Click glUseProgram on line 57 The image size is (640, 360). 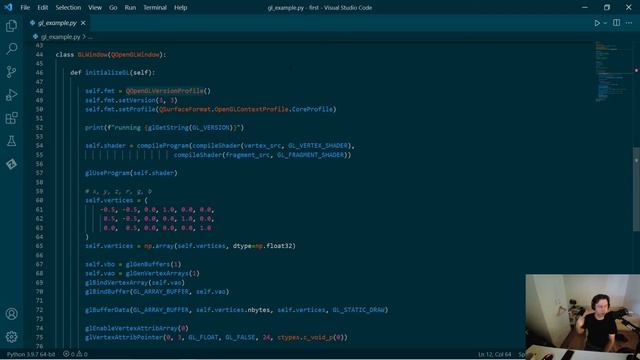(107, 173)
